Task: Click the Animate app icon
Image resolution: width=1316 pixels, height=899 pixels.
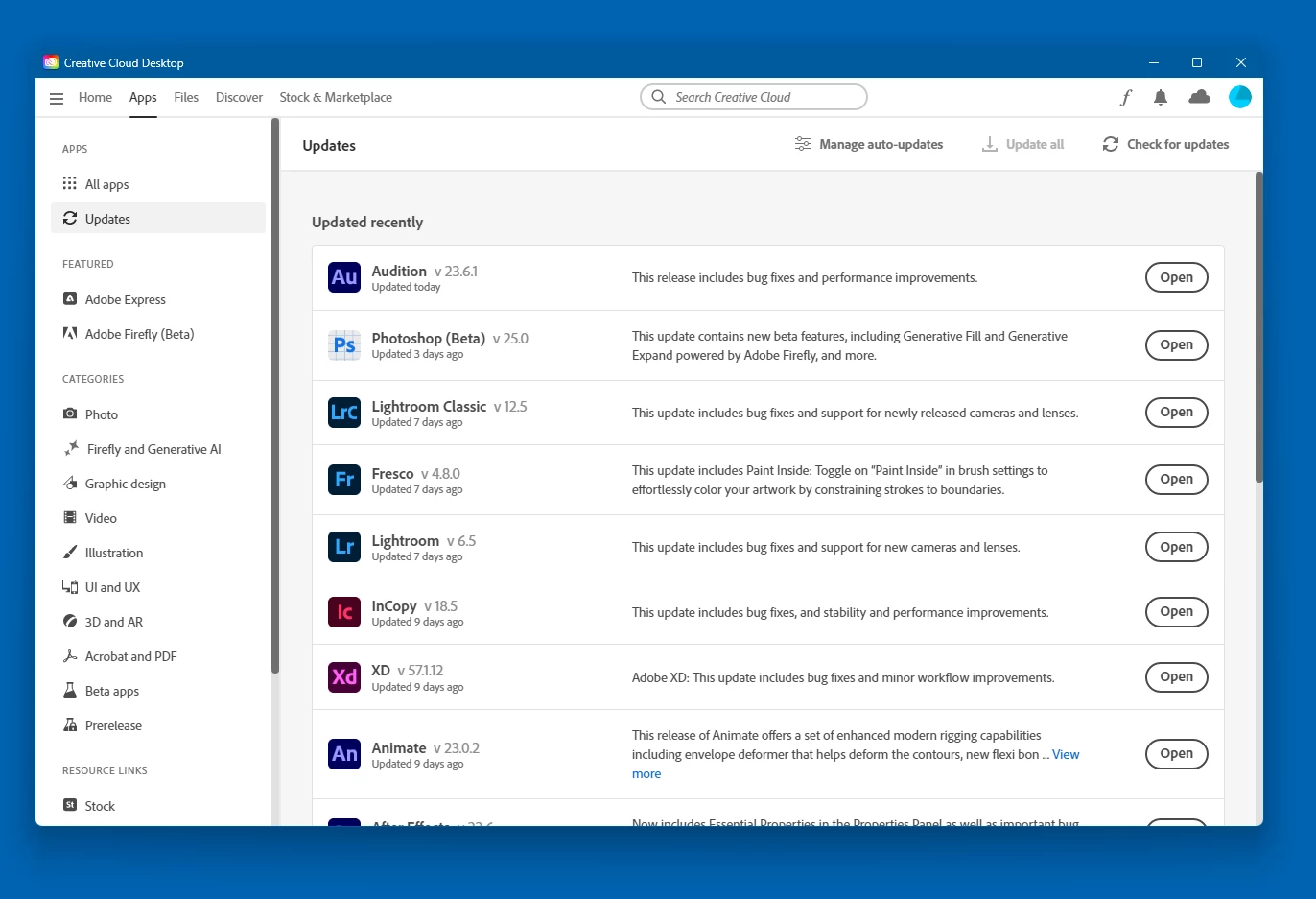Action: pos(344,754)
